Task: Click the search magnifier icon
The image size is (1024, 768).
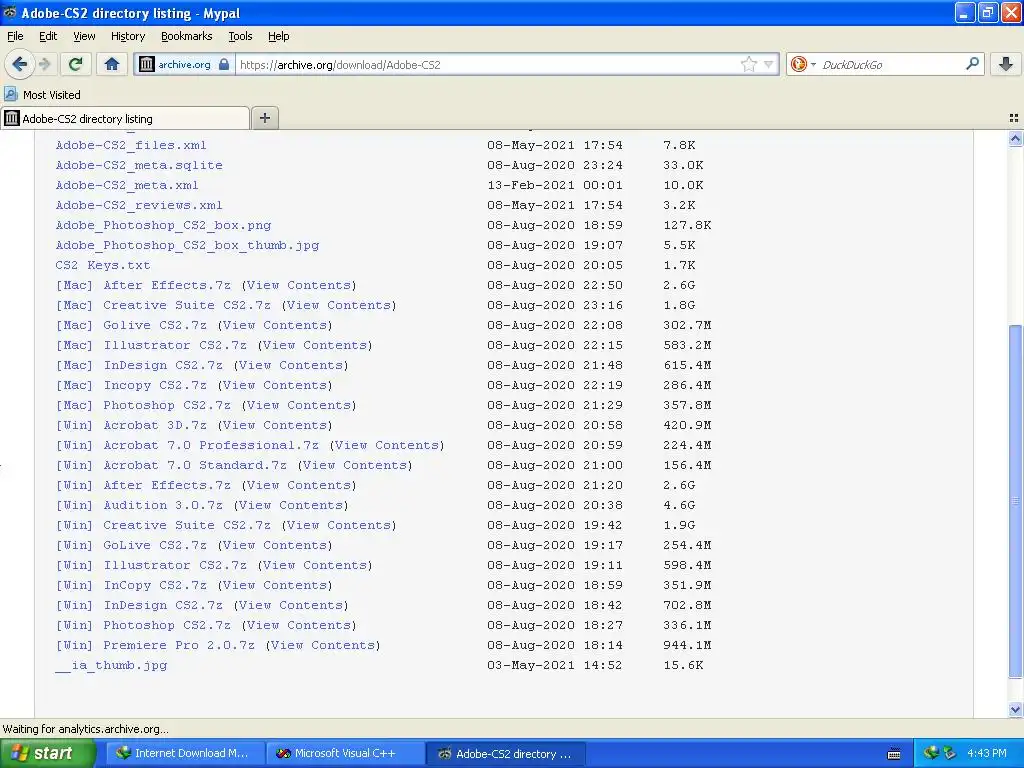Action: (972, 64)
